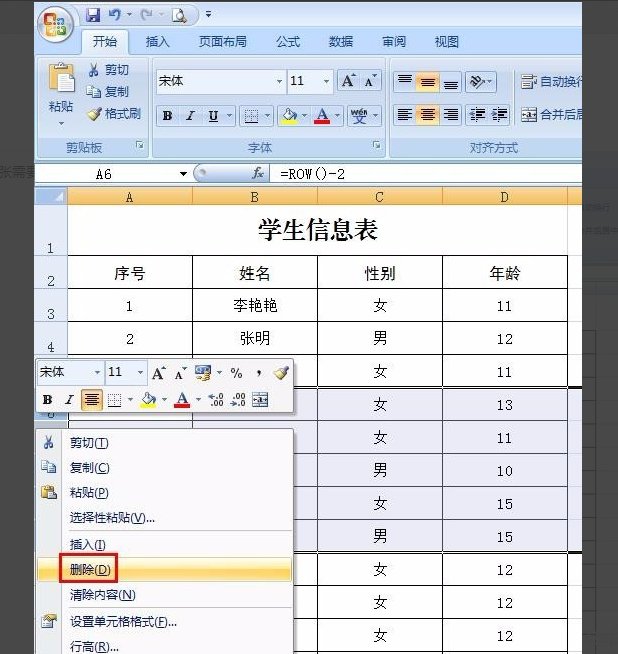Apply borders from ribbon border button
The image size is (618, 654).
[x=251, y=116]
